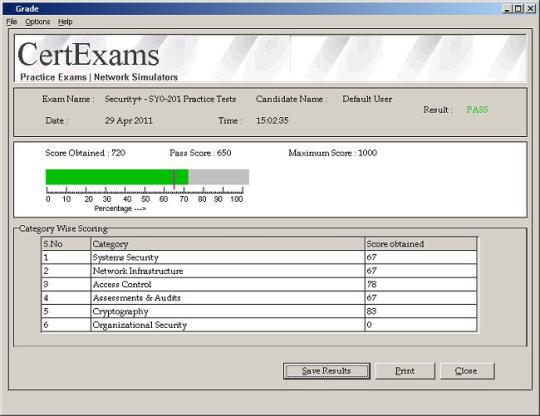Click the candidate name Default User
This screenshot has width=540, height=416.
pyautogui.click(x=367, y=99)
